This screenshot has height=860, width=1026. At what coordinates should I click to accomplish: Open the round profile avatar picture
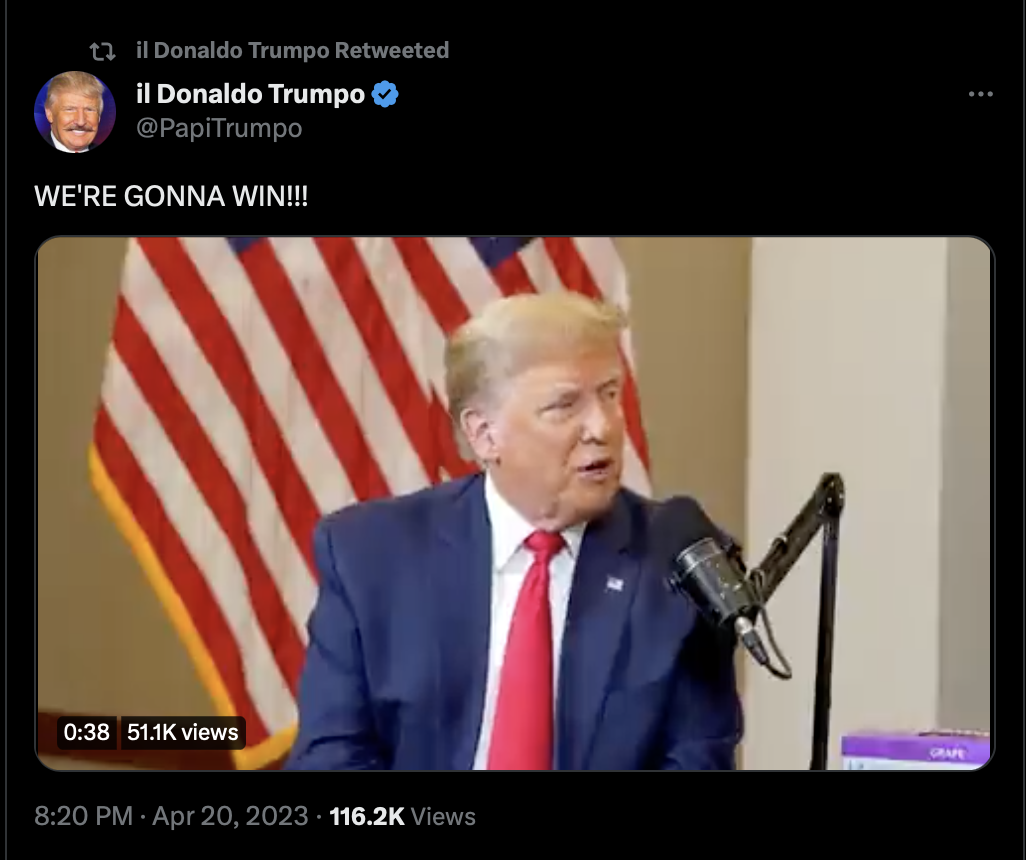point(75,112)
